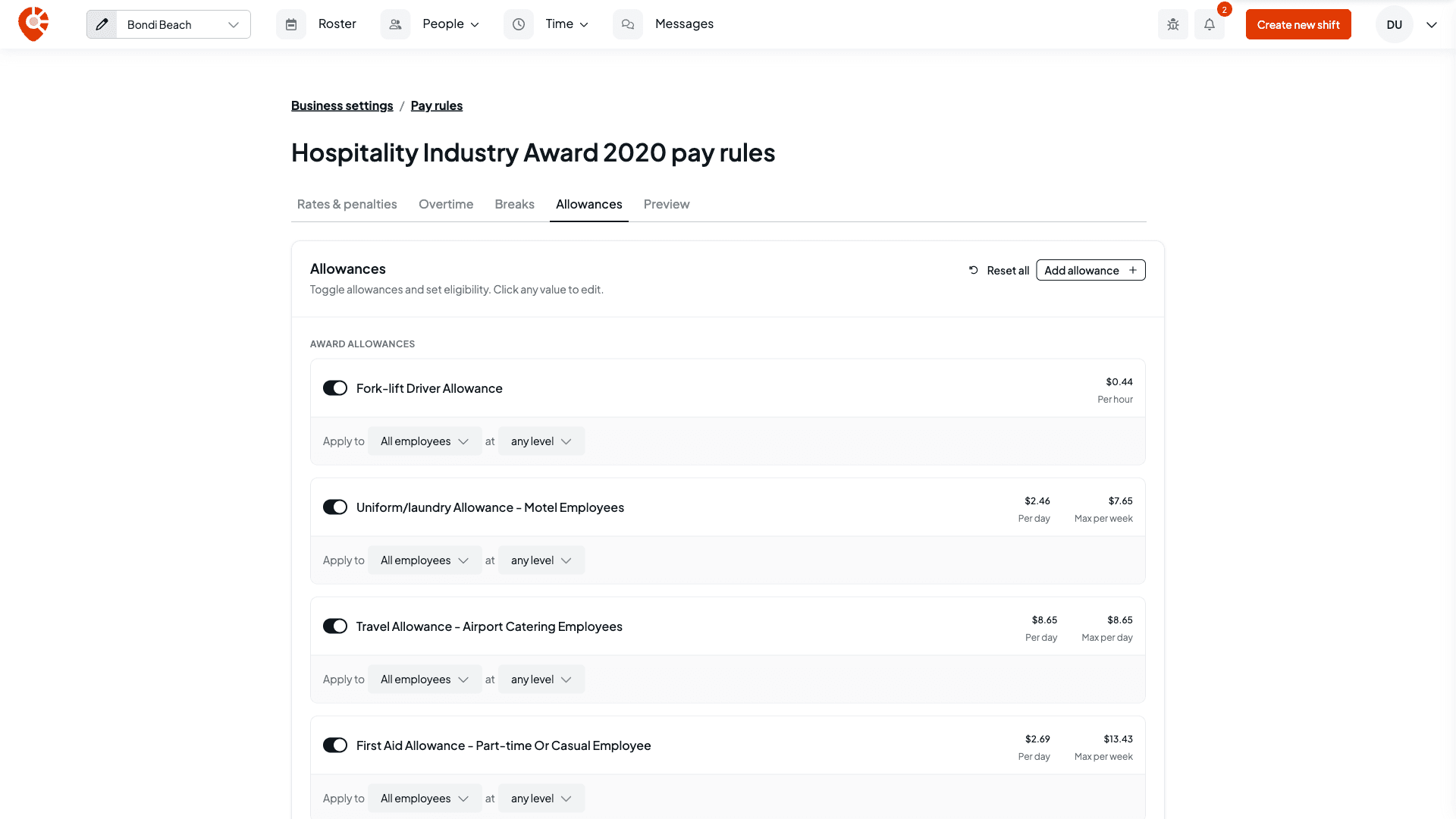Click the bug report icon
Viewport: 1456px width, 819px height.
[x=1173, y=24]
